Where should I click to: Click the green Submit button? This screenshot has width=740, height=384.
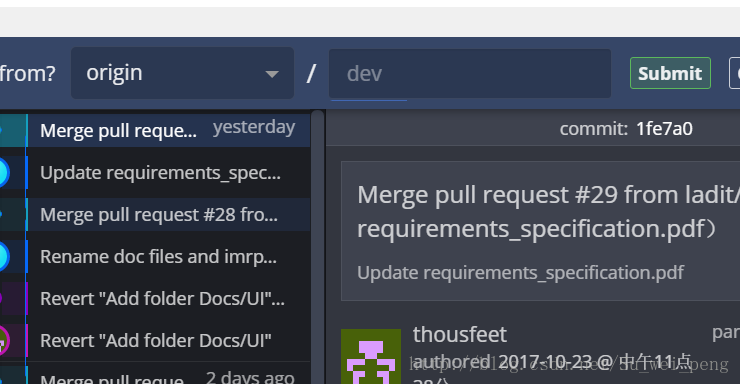[x=670, y=73]
